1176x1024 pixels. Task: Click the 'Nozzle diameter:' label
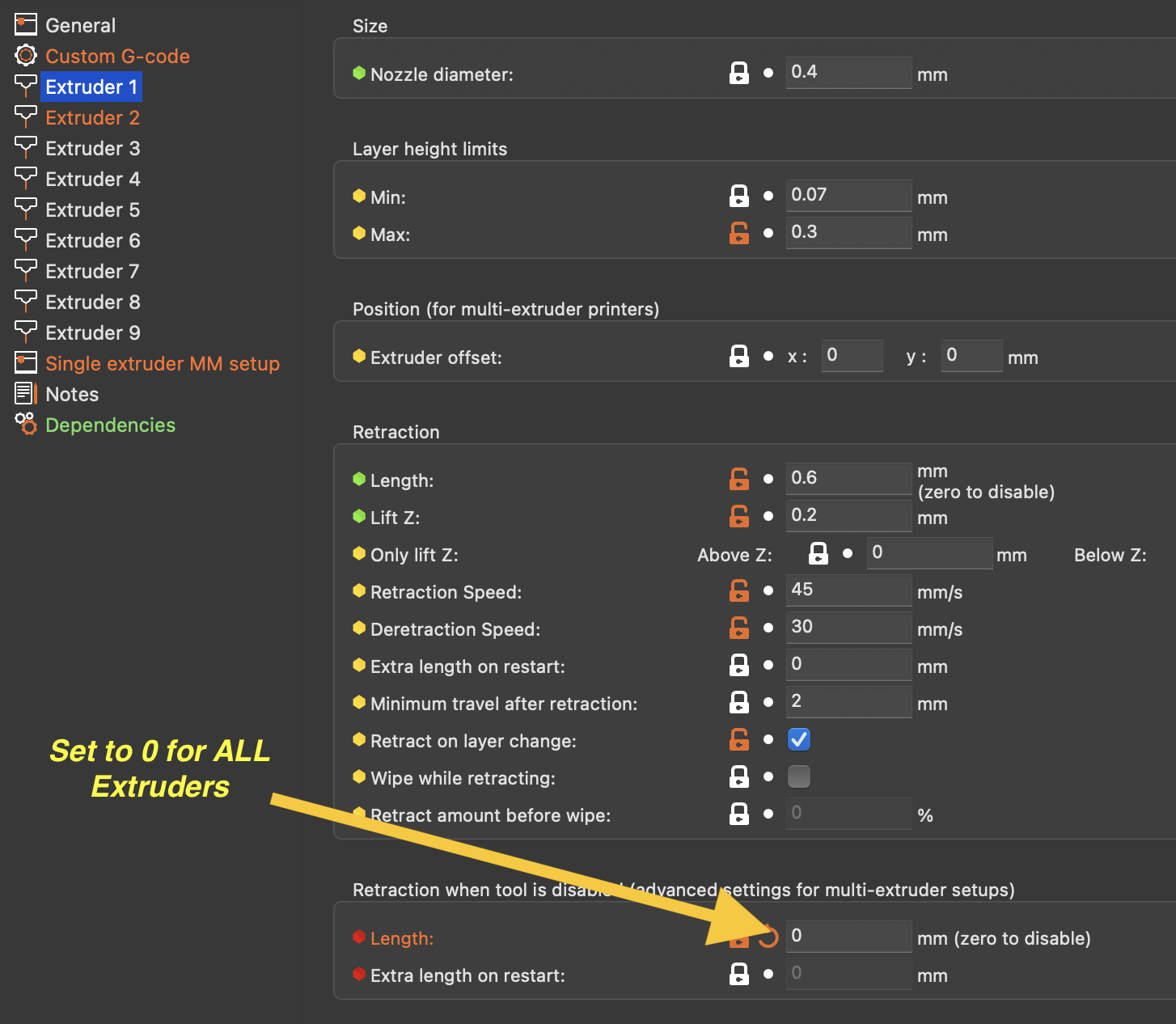coord(442,74)
